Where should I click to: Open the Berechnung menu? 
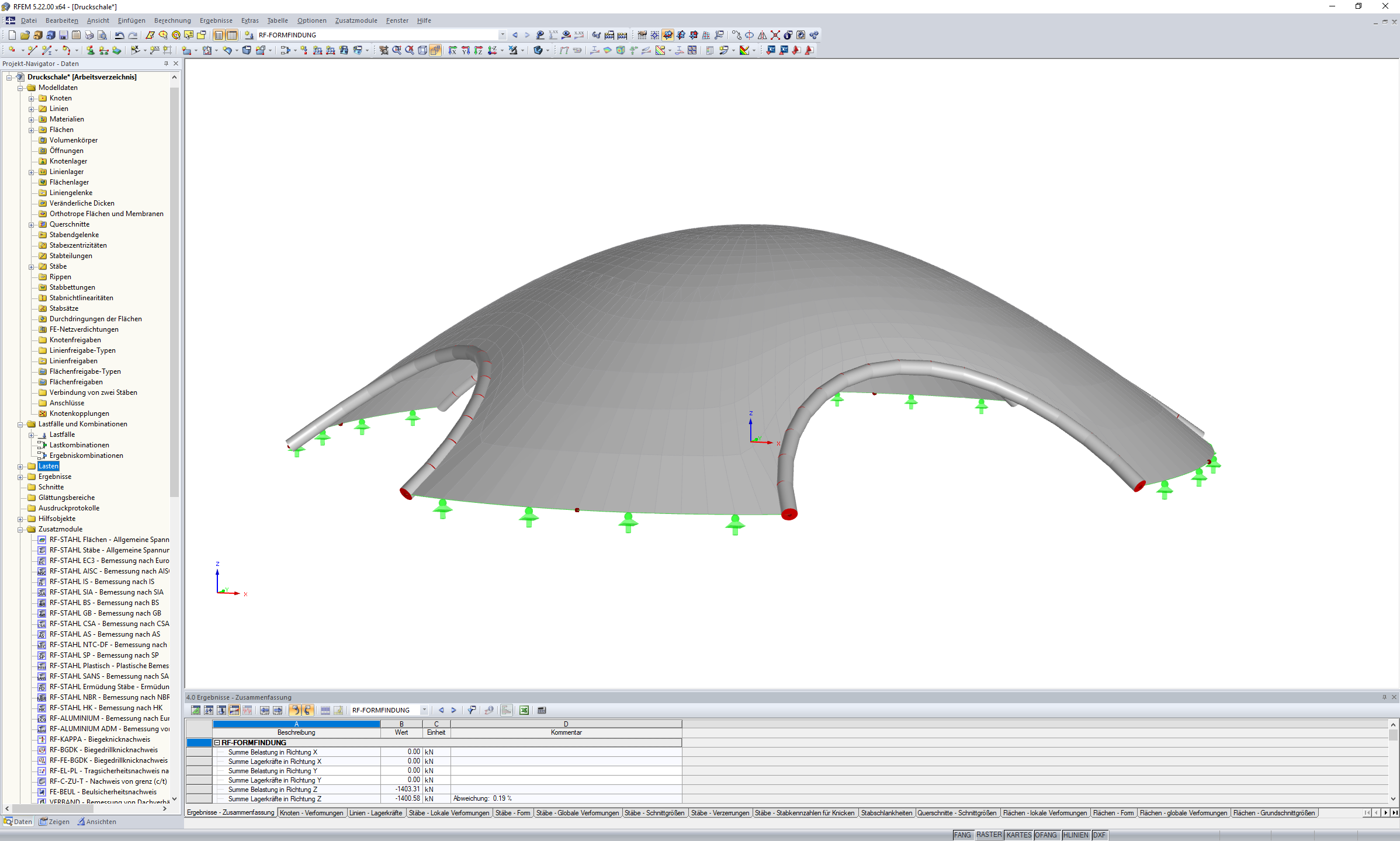point(172,20)
